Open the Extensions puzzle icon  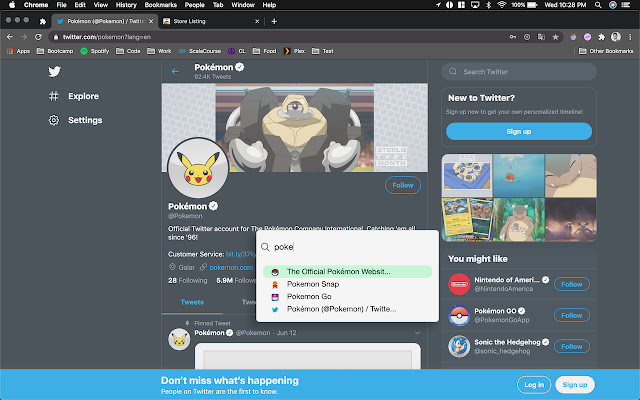[602, 37]
